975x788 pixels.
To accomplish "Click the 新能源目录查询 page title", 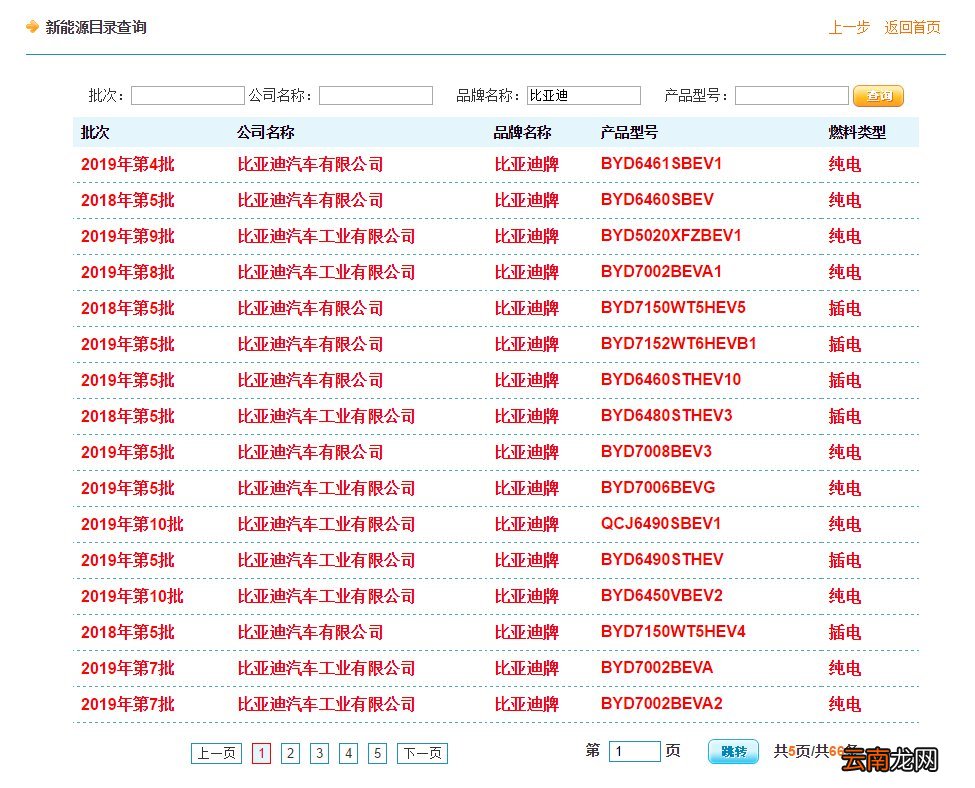I will click(96, 27).
